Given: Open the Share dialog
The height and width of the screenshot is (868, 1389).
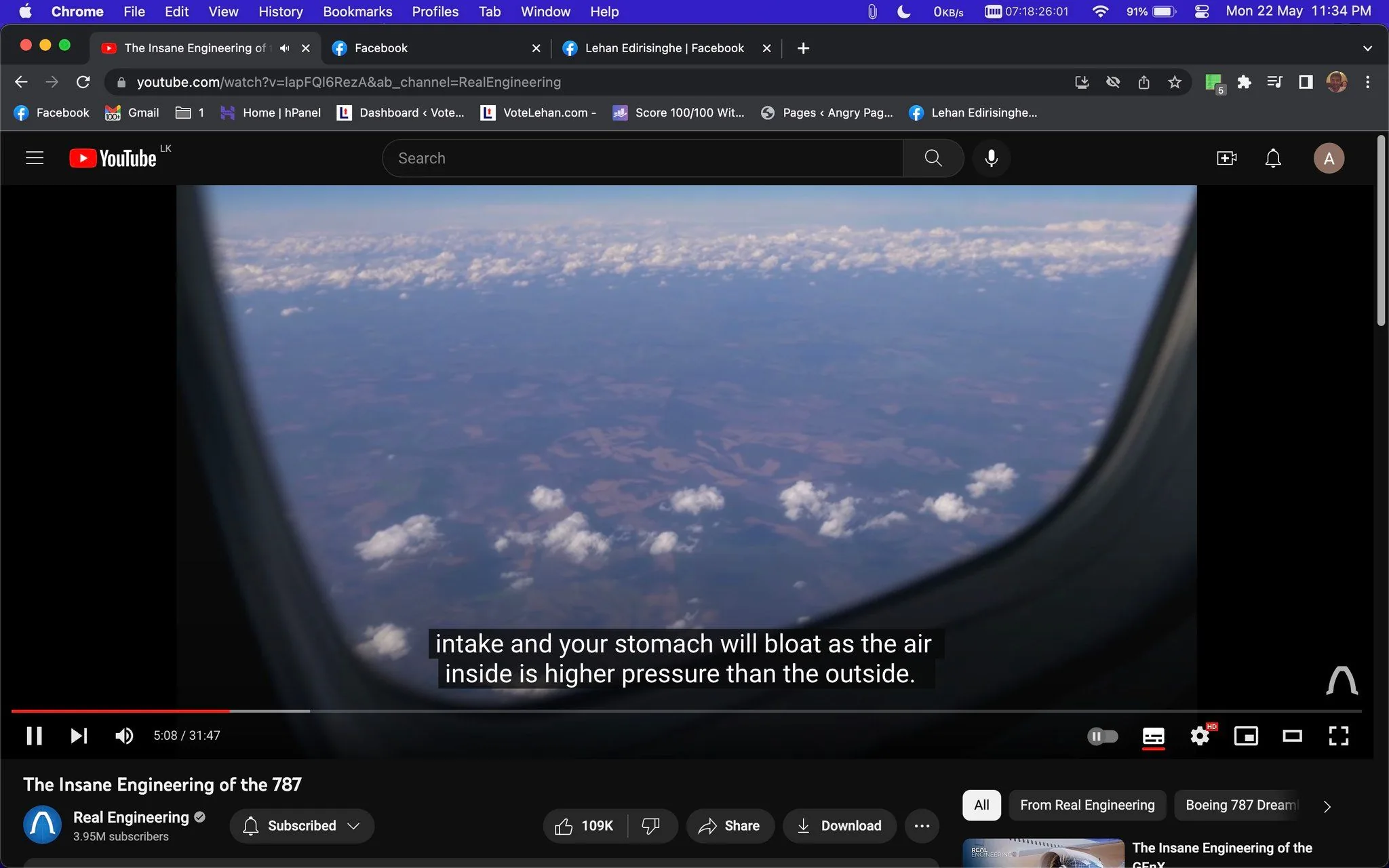Looking at the screenshot, I should (730, 826).
